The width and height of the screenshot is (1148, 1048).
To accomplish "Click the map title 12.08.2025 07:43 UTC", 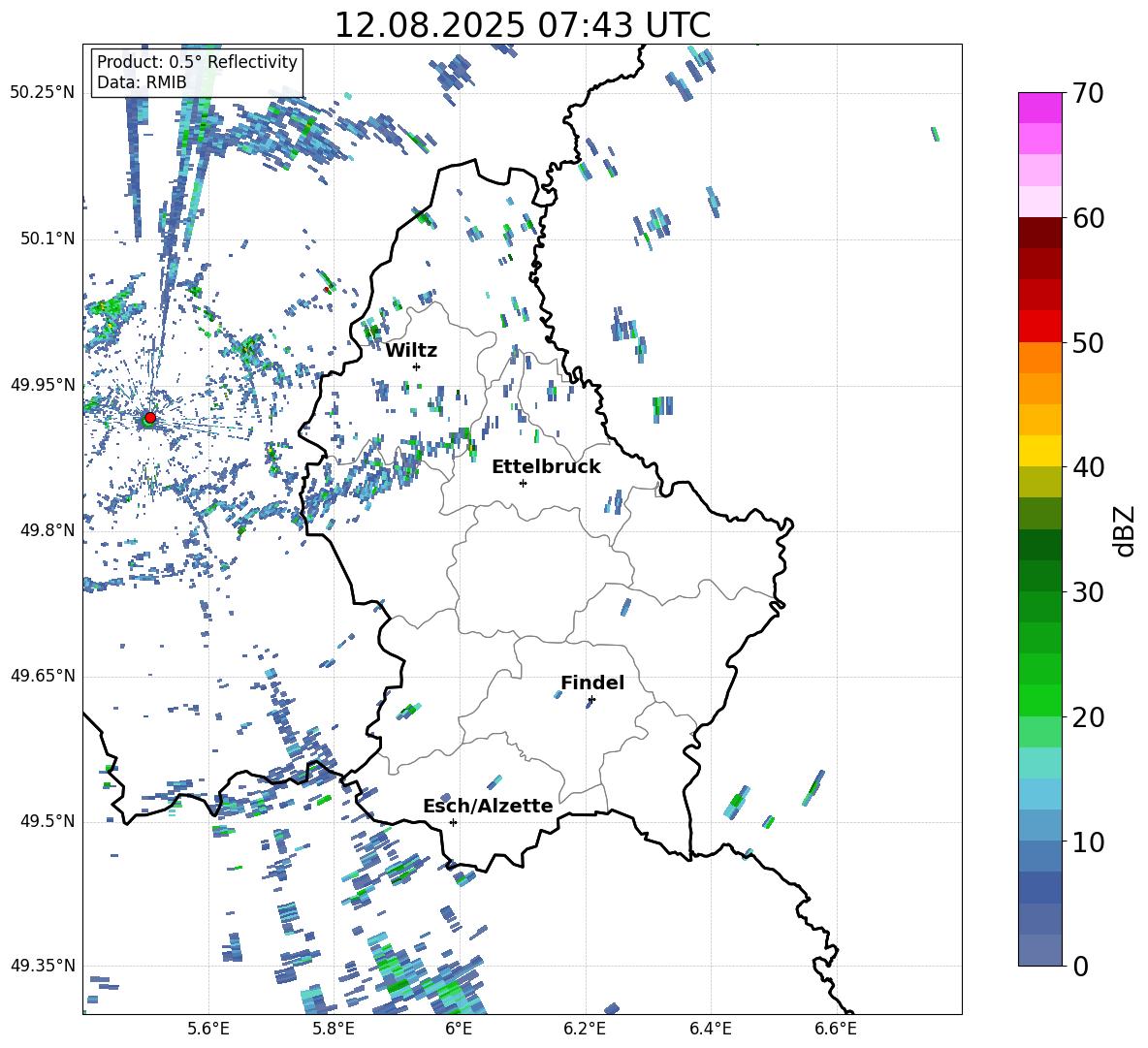I will (522, 25).
